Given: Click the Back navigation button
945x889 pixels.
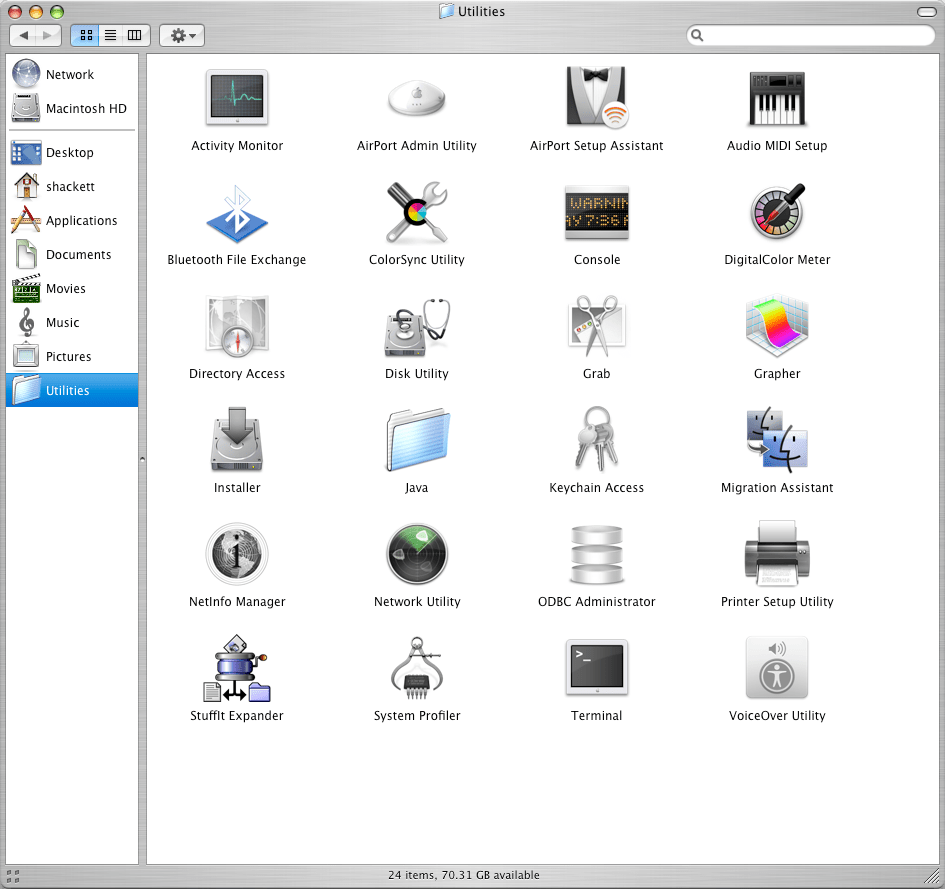Looking at the screenshot, I should [x=24, y=35].
